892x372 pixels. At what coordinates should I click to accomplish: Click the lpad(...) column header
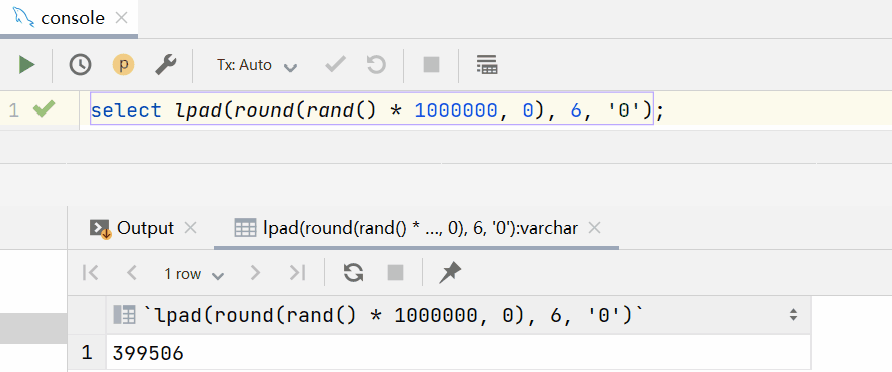click(458, 315)
